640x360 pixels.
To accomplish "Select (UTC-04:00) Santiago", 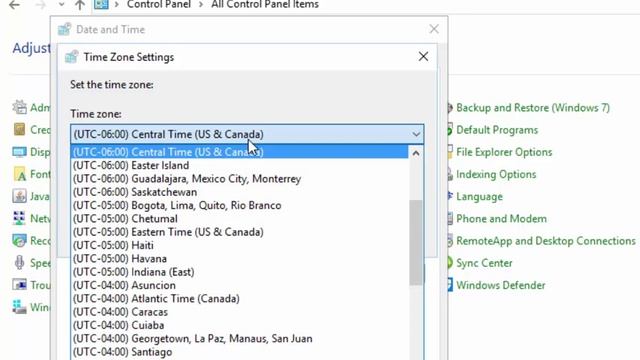I will [240, 352].
